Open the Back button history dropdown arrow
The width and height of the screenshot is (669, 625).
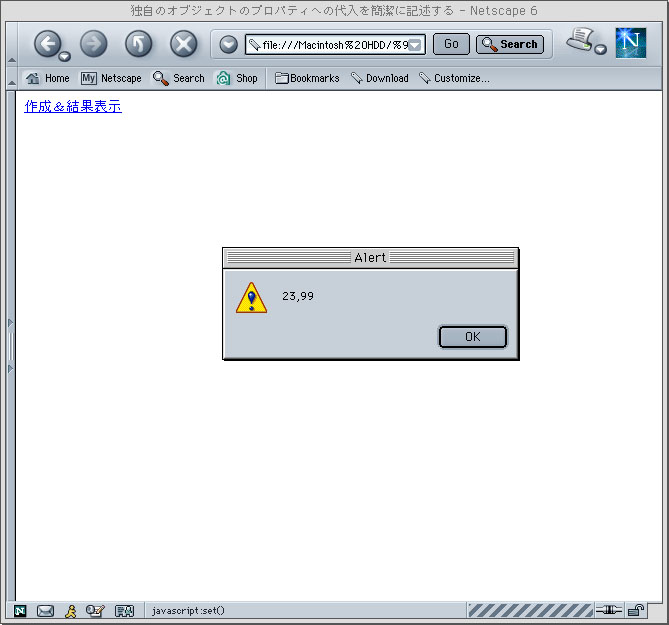coord(64,56)
